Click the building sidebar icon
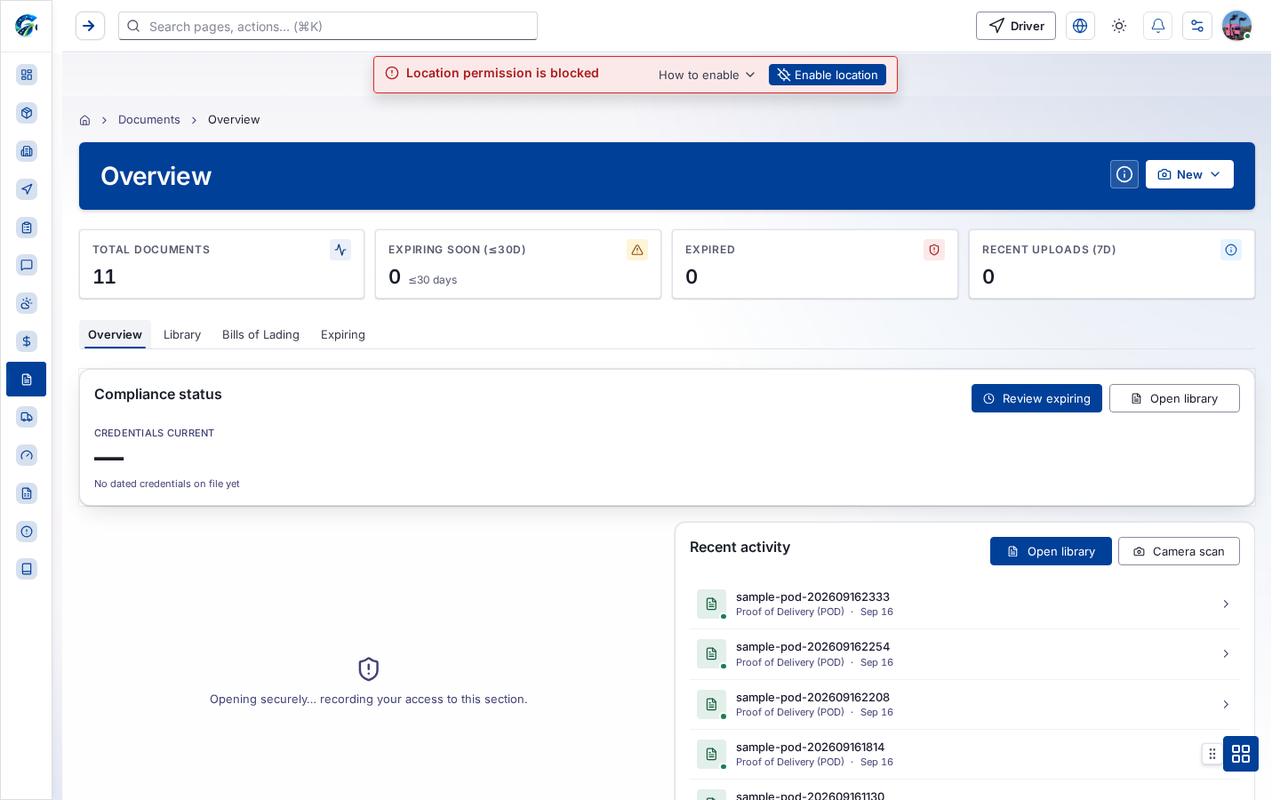This screenshot has height=800, width=1280. [27, 151]
